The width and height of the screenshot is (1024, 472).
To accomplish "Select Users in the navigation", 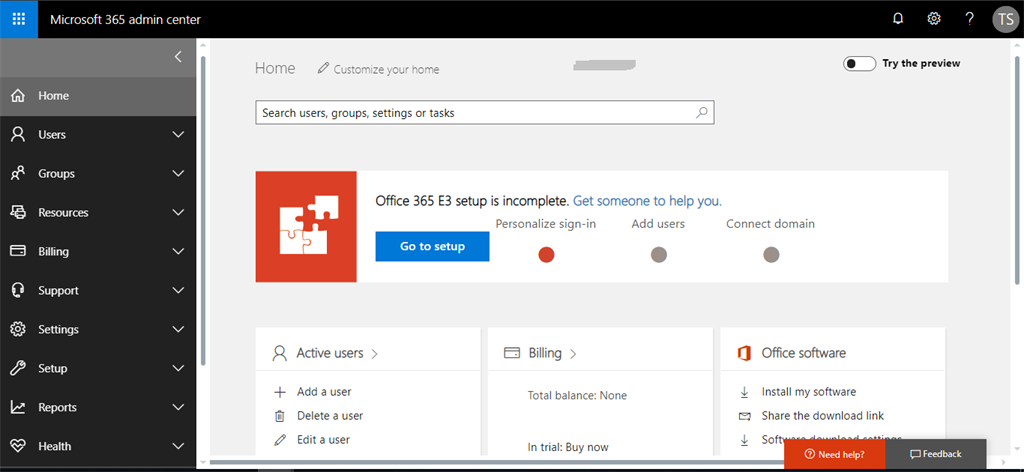I will click(98, 134).
